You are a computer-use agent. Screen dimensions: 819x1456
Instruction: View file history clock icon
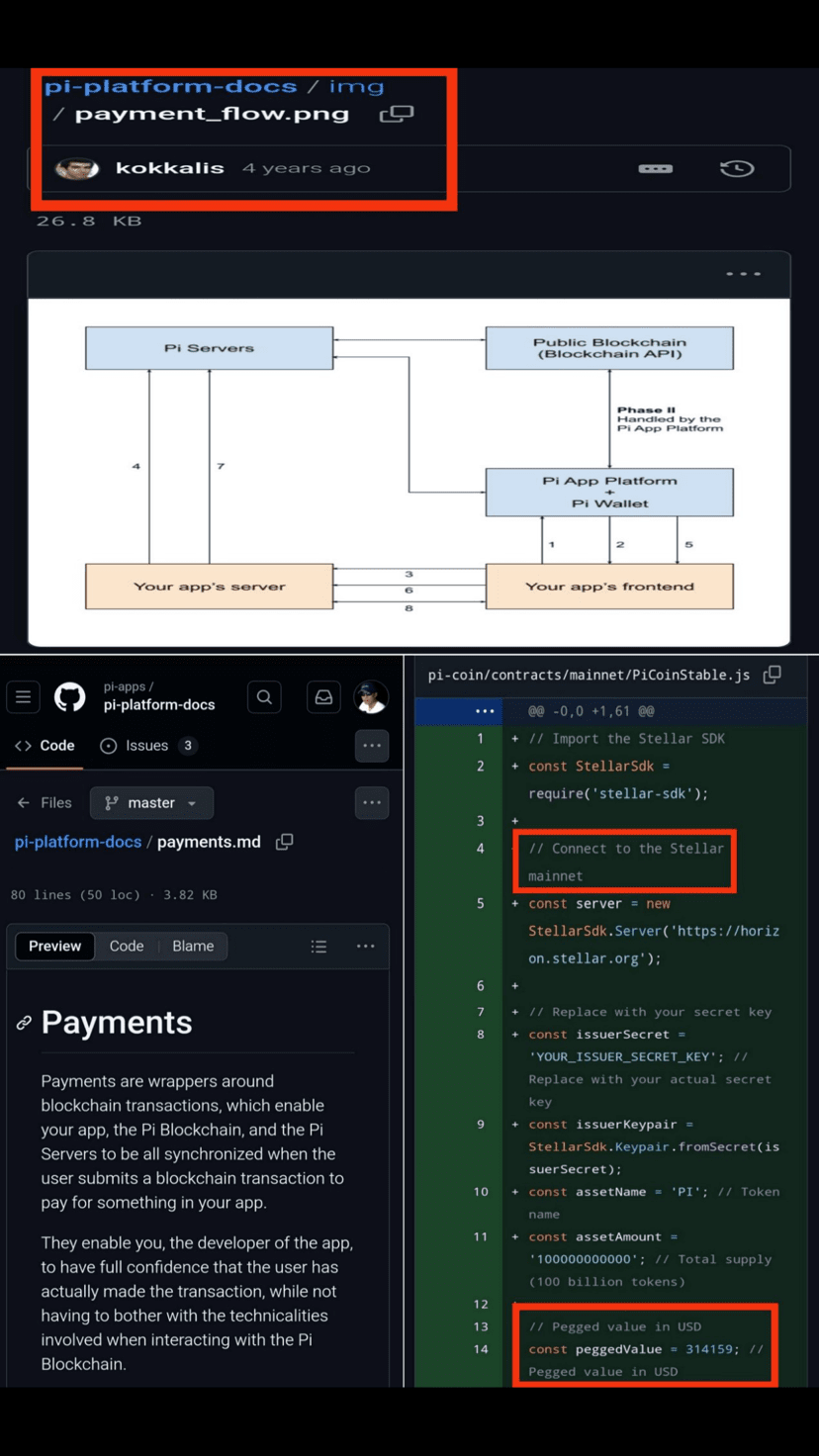[737, 169]
